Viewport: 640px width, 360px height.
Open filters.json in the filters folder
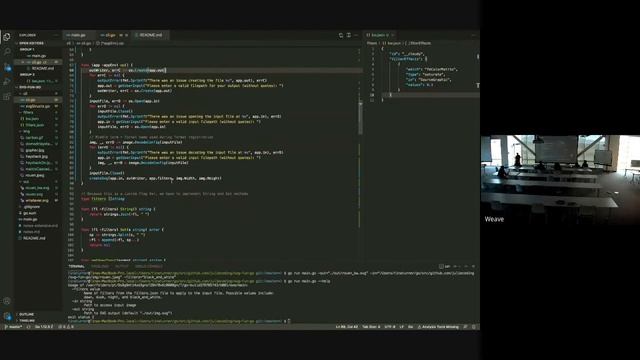[x=38, y=125]
